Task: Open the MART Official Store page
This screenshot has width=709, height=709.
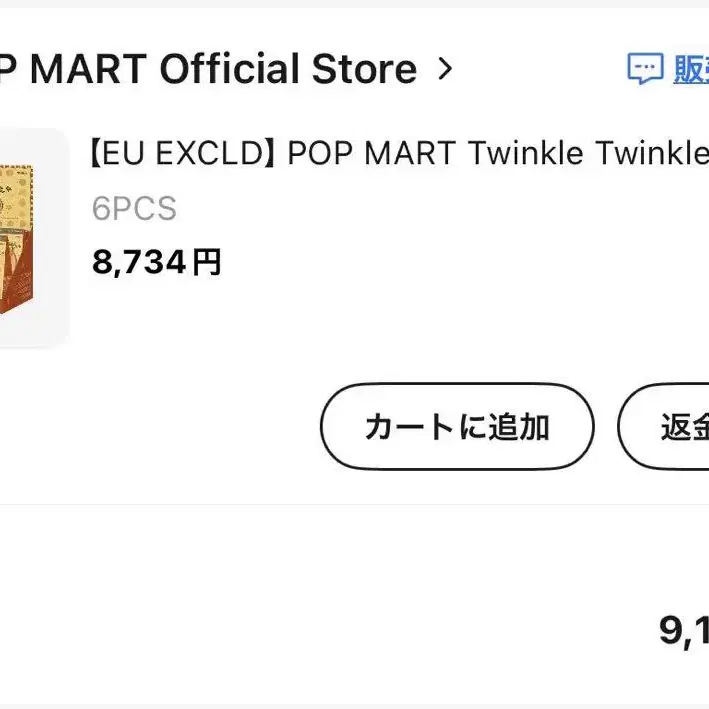Action: [209, 69]
